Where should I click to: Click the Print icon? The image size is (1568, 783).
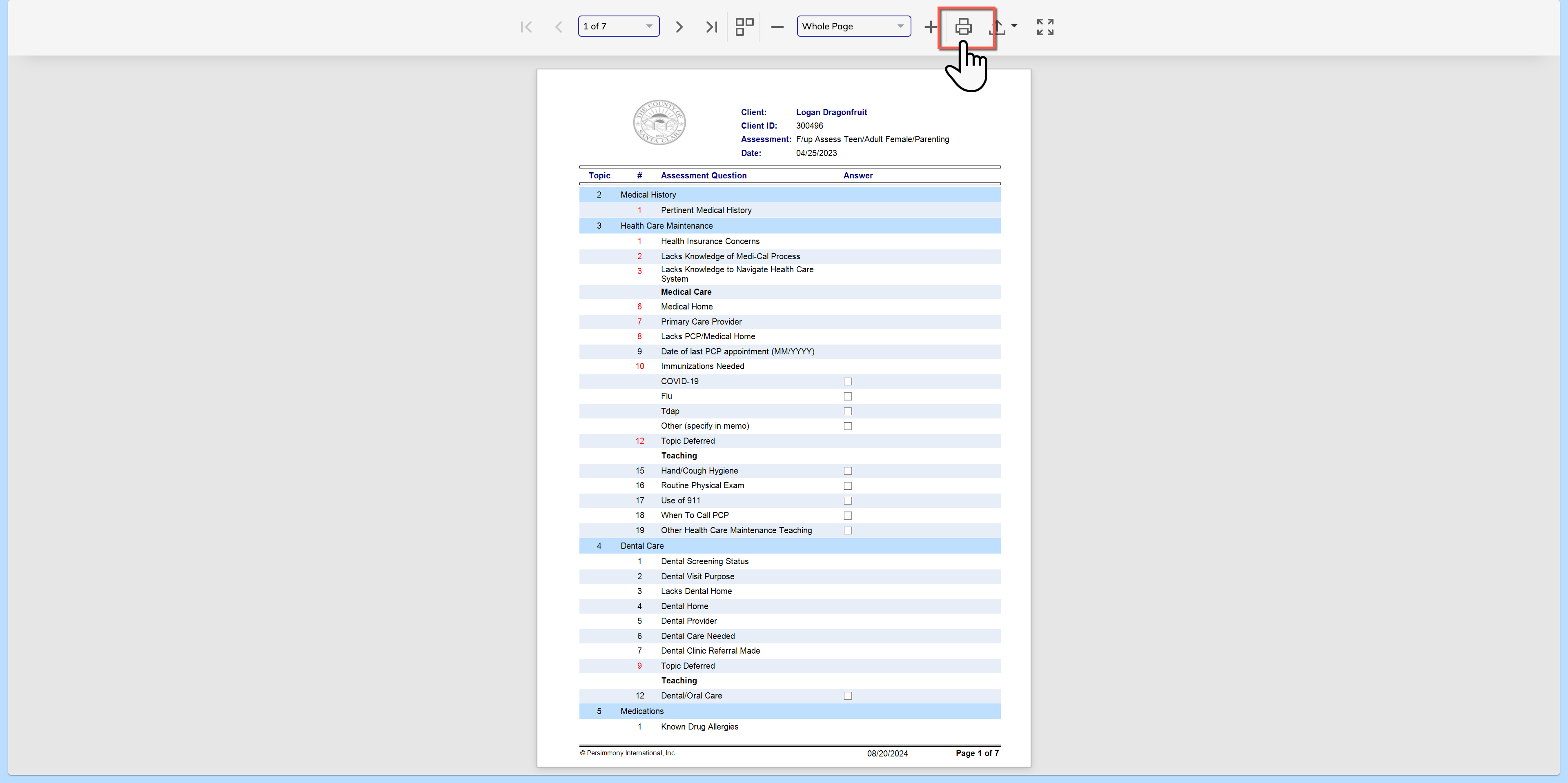click(x=963, y=27)
